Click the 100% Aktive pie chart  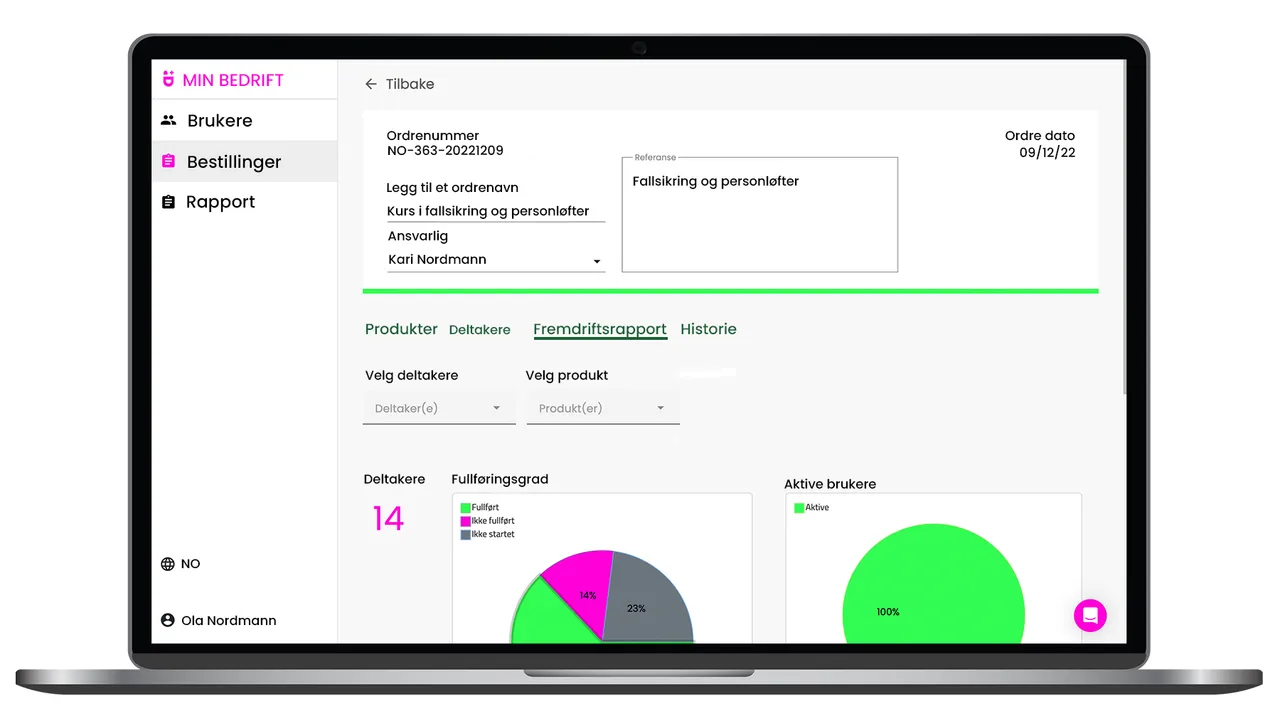click(x=934, y=584)
